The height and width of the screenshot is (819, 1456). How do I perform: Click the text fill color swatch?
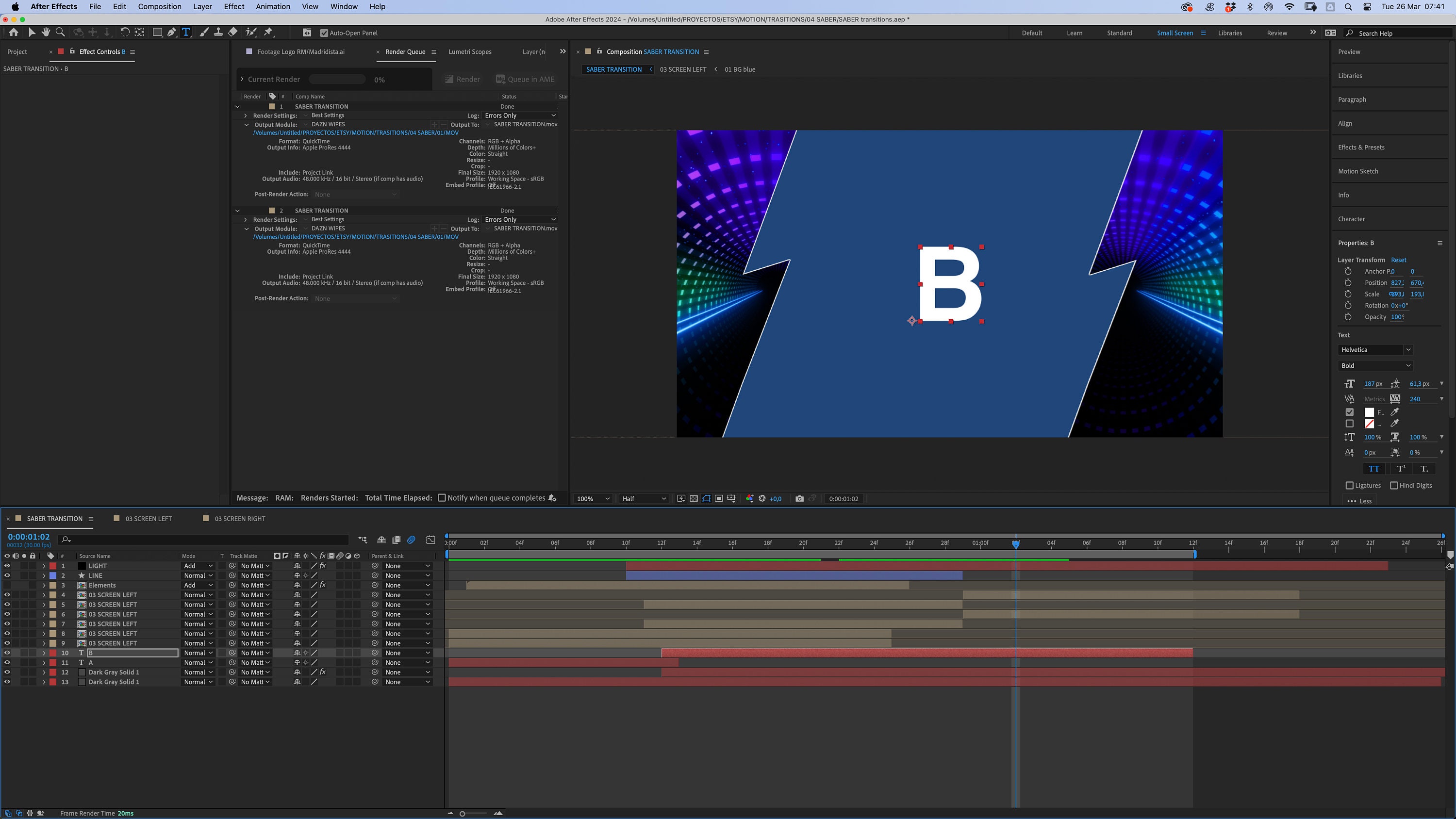[1370, 412]
